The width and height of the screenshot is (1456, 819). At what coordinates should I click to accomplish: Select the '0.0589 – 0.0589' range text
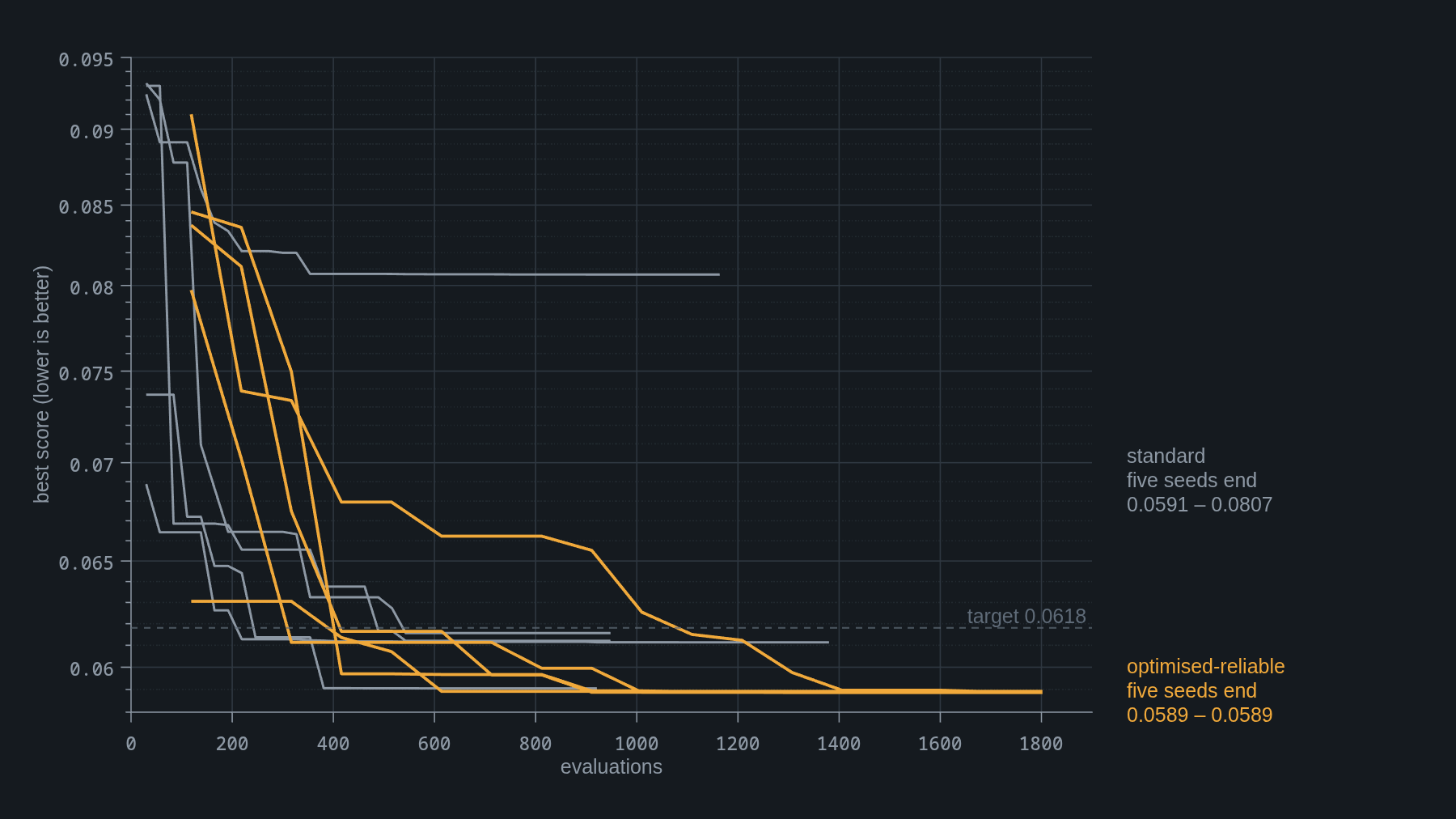(1200, 715)
